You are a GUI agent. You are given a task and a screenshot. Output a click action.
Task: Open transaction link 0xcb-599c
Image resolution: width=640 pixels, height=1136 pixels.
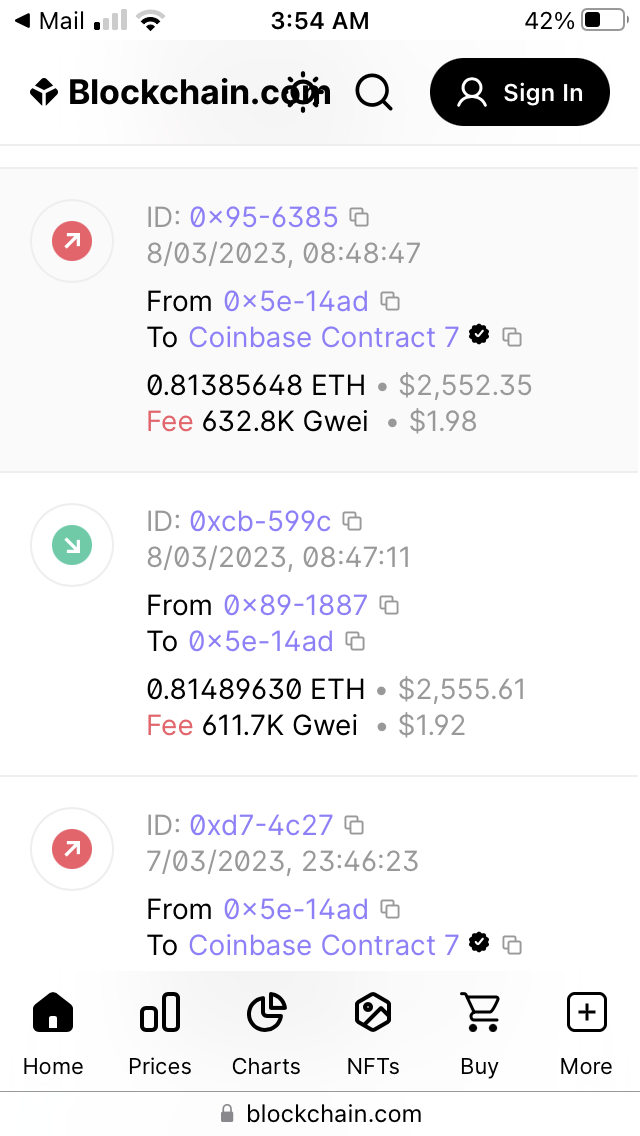click(x=260, y=521)
